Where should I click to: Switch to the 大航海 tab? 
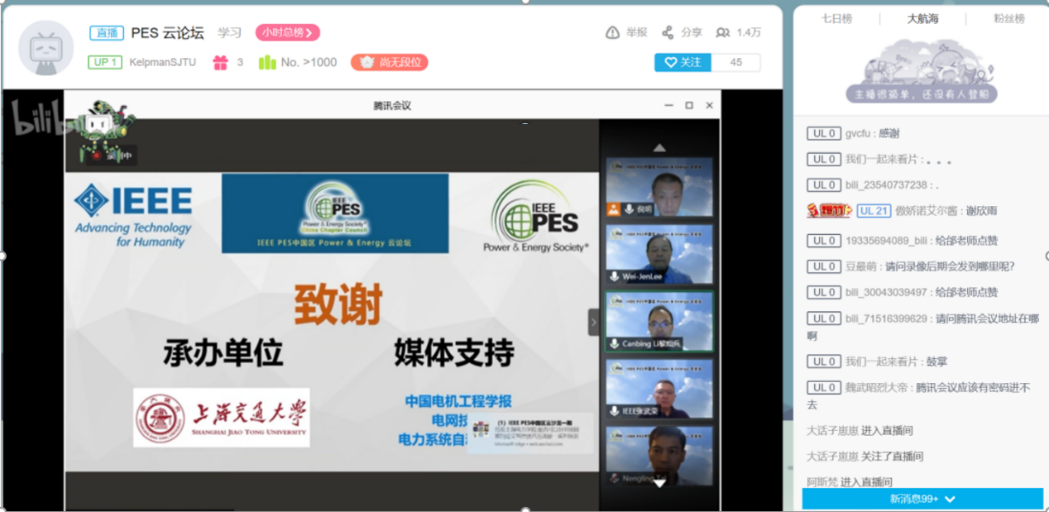coord(923,19)
